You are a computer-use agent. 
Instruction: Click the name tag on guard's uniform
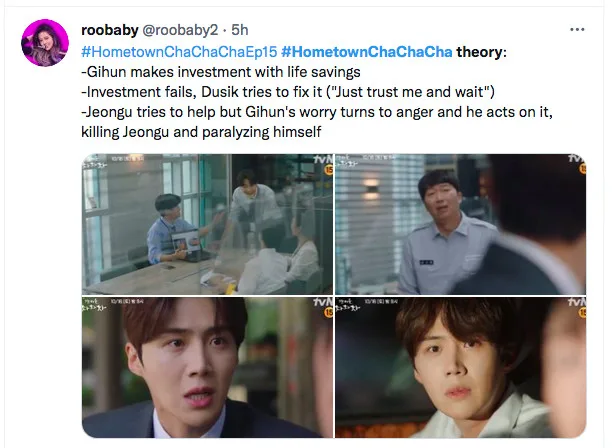pos(426,262)
